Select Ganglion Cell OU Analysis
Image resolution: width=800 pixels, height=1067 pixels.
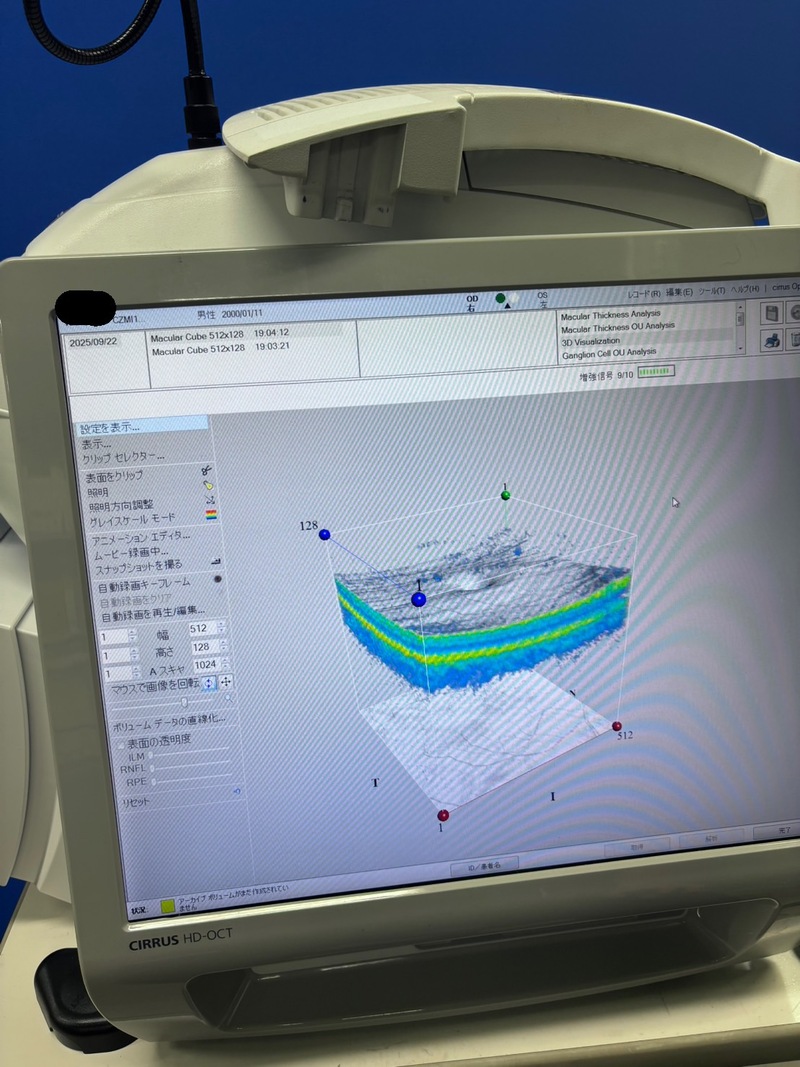click(609, 352)
